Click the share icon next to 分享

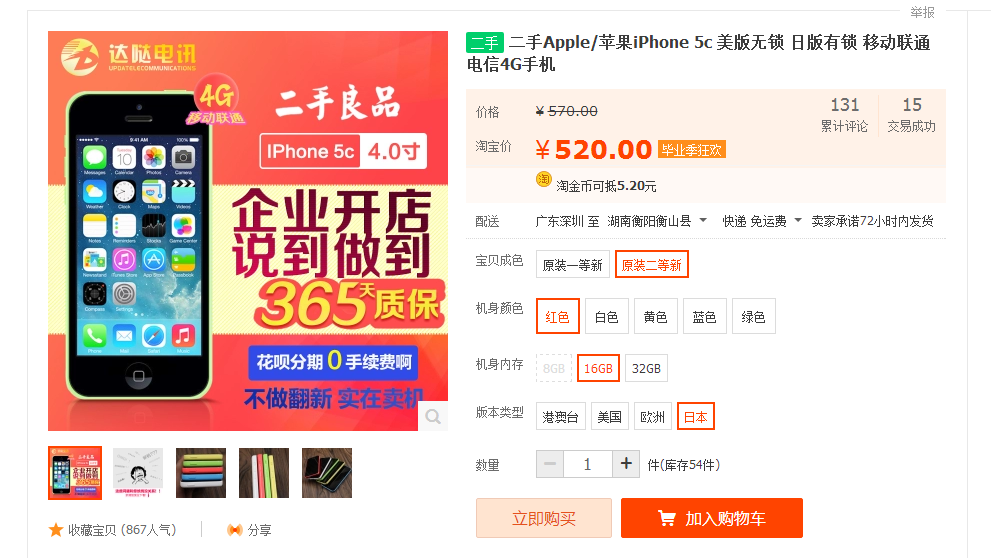click(x=234, y=530)
